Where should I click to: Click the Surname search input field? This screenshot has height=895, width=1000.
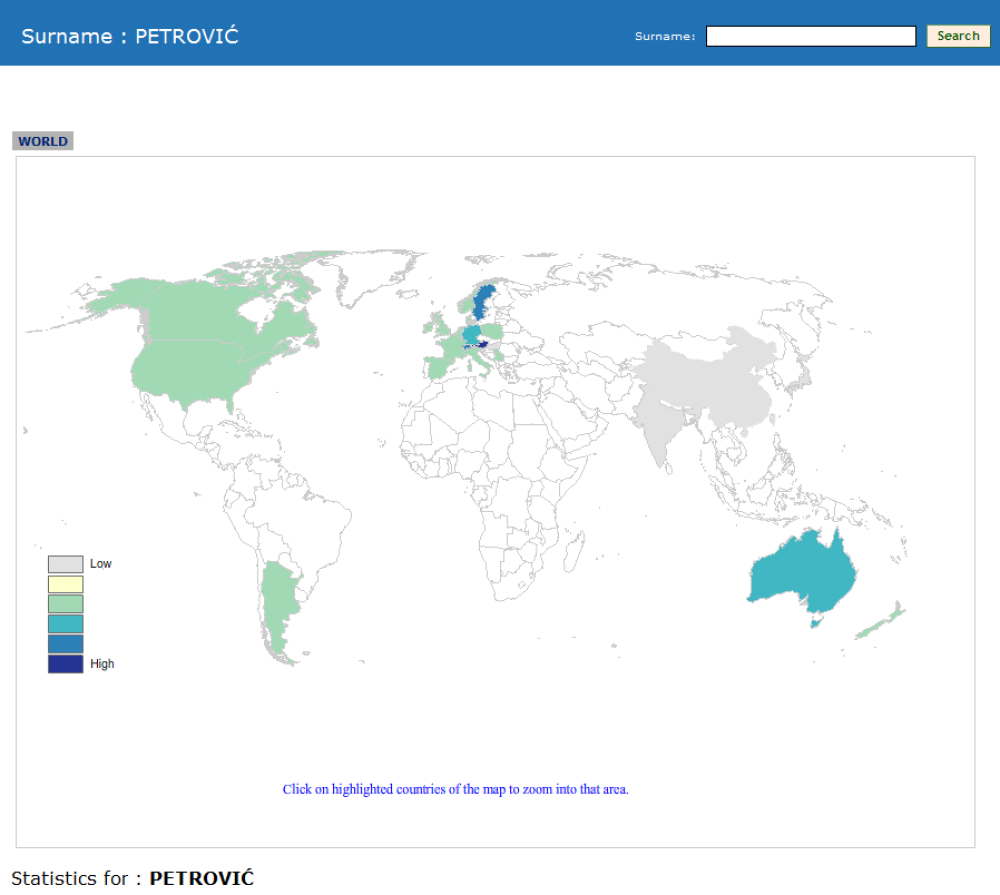tap(810, 36)
